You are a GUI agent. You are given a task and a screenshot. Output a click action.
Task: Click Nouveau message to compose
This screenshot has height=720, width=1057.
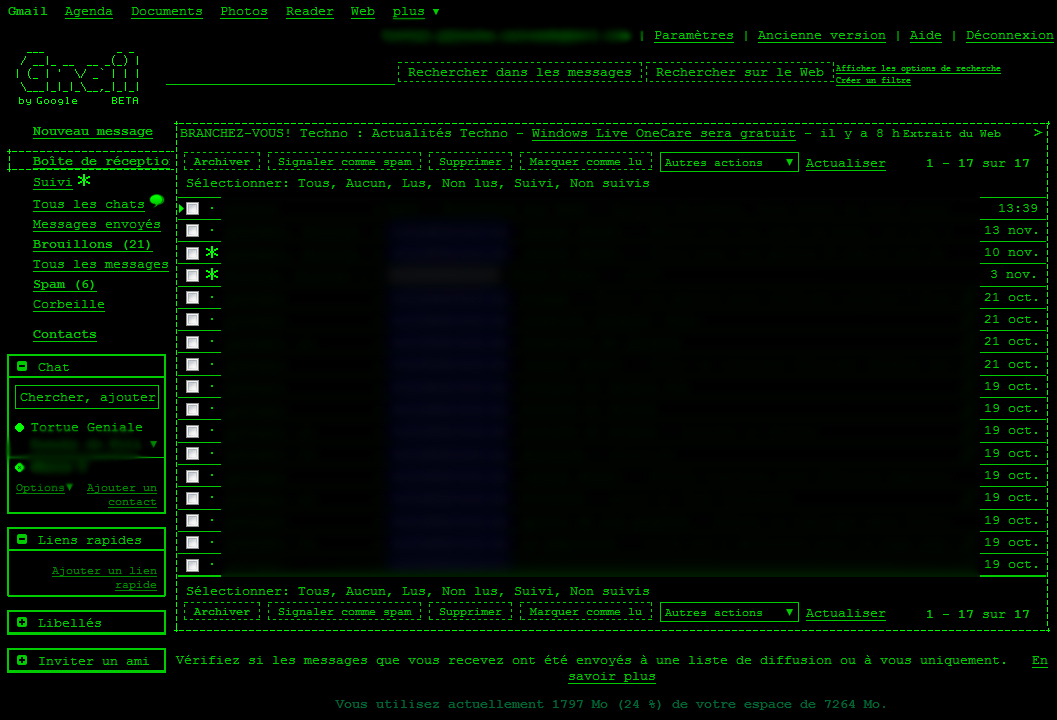pos(93,131)
